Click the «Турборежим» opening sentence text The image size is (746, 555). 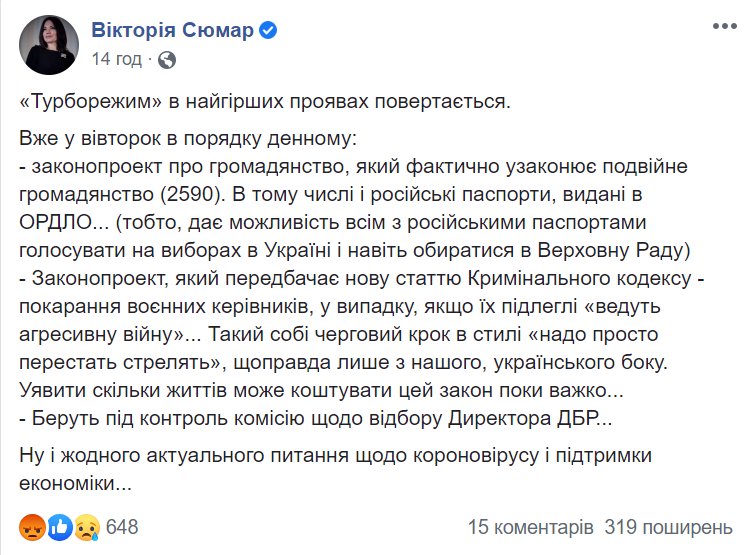[x=265, y=101]
